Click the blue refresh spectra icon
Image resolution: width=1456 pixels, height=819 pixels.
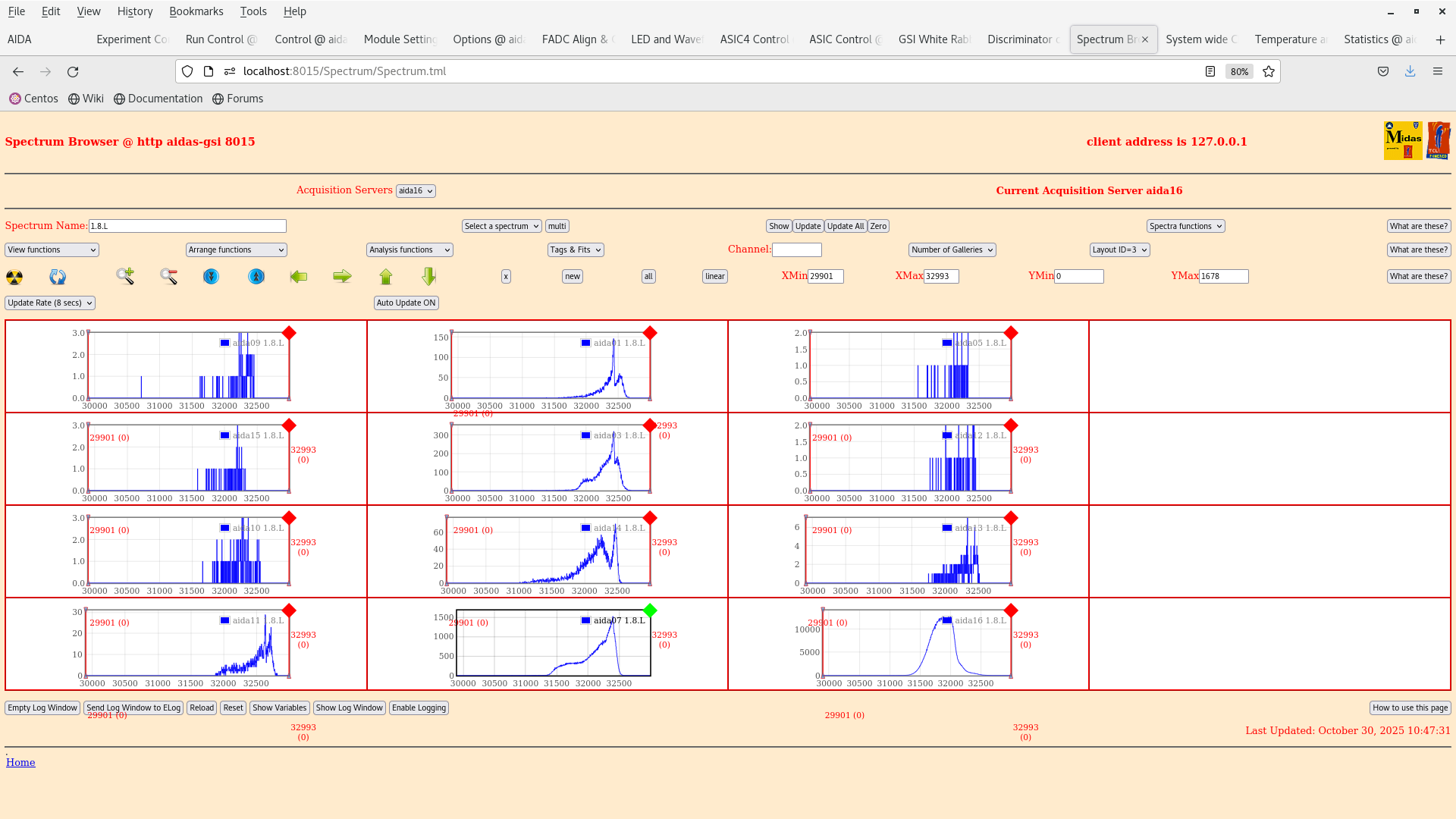[57, 277]
